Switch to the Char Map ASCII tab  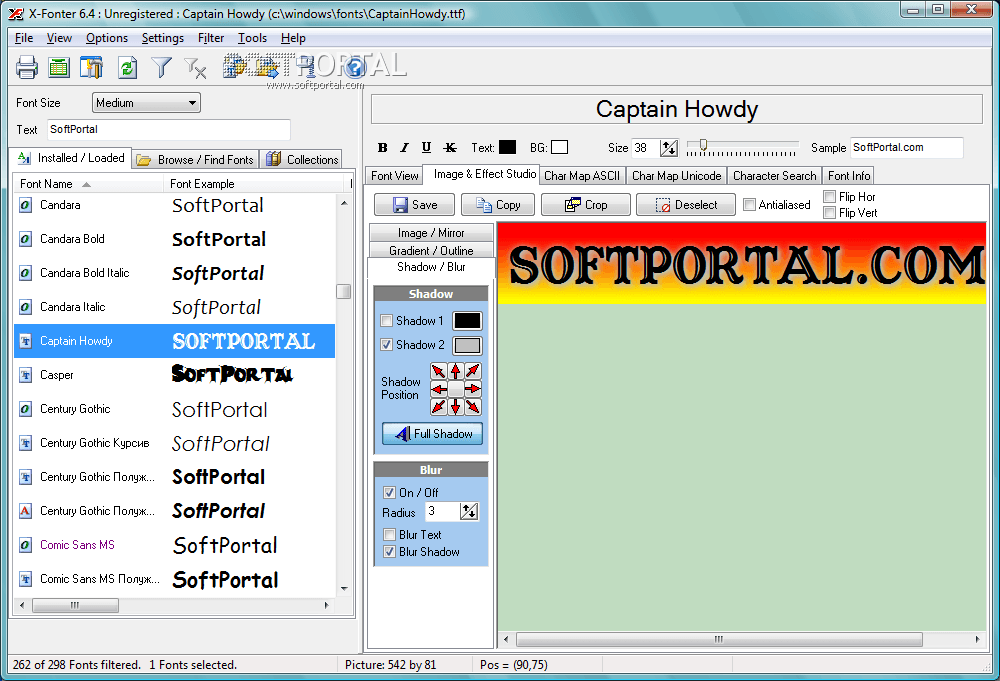pos(582,176)
